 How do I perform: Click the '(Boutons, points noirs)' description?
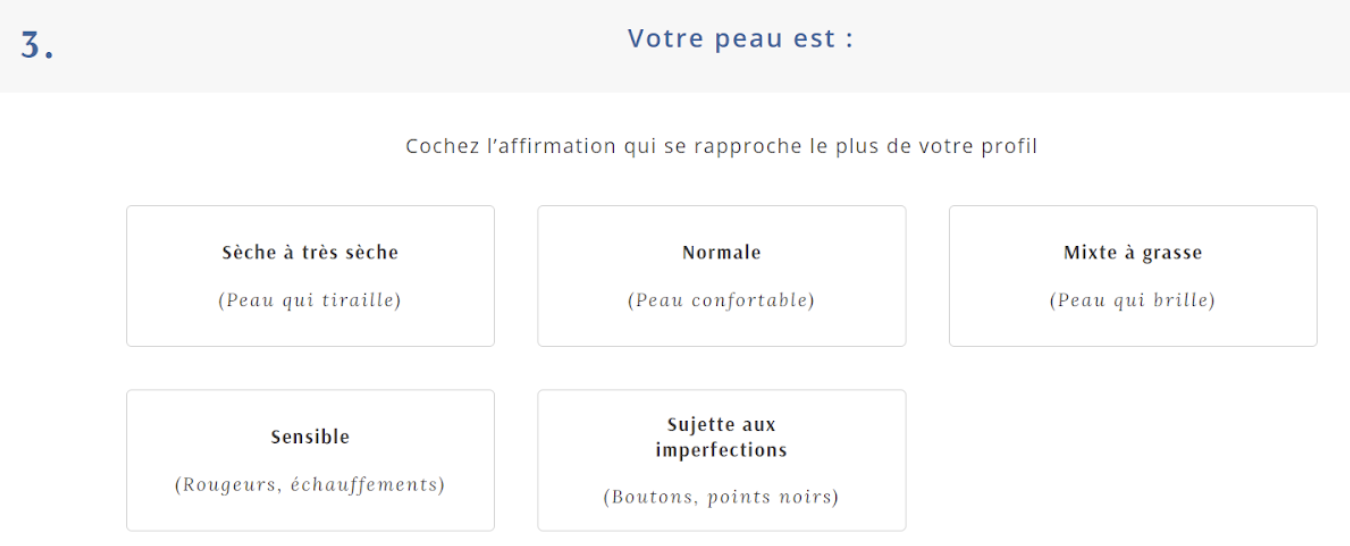[x=721, y=497]
